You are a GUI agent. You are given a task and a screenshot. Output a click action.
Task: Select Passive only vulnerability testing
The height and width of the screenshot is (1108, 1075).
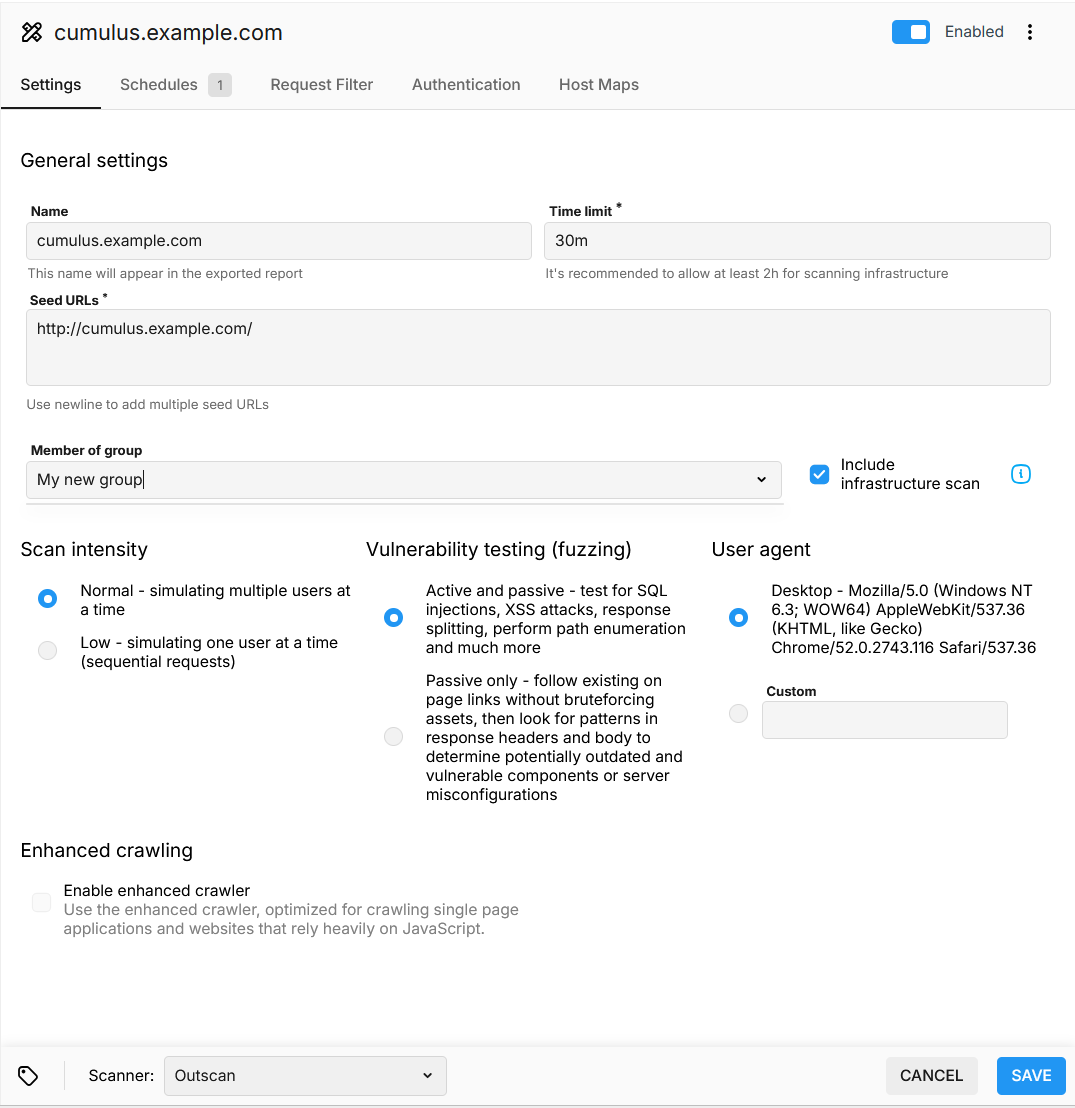tap(394, 737)
